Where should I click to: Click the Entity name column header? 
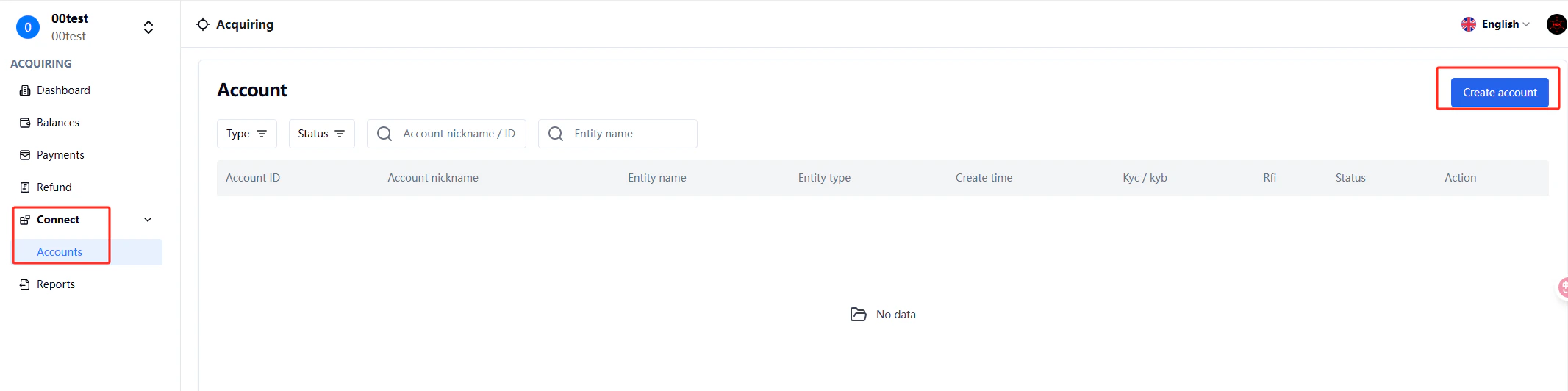coord(657,178)
